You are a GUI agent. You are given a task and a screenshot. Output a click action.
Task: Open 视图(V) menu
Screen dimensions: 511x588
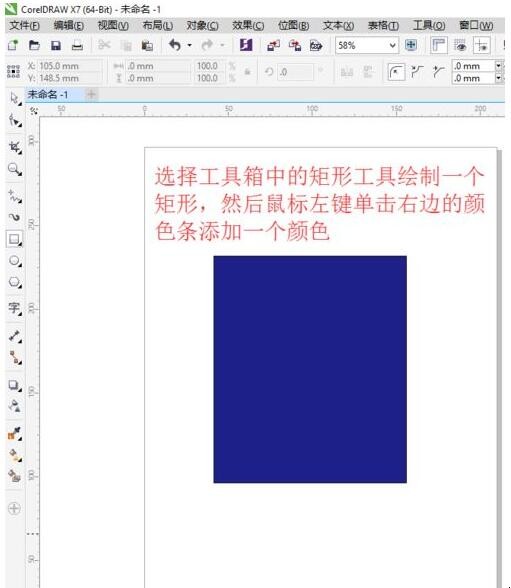[x=113, y=26]
